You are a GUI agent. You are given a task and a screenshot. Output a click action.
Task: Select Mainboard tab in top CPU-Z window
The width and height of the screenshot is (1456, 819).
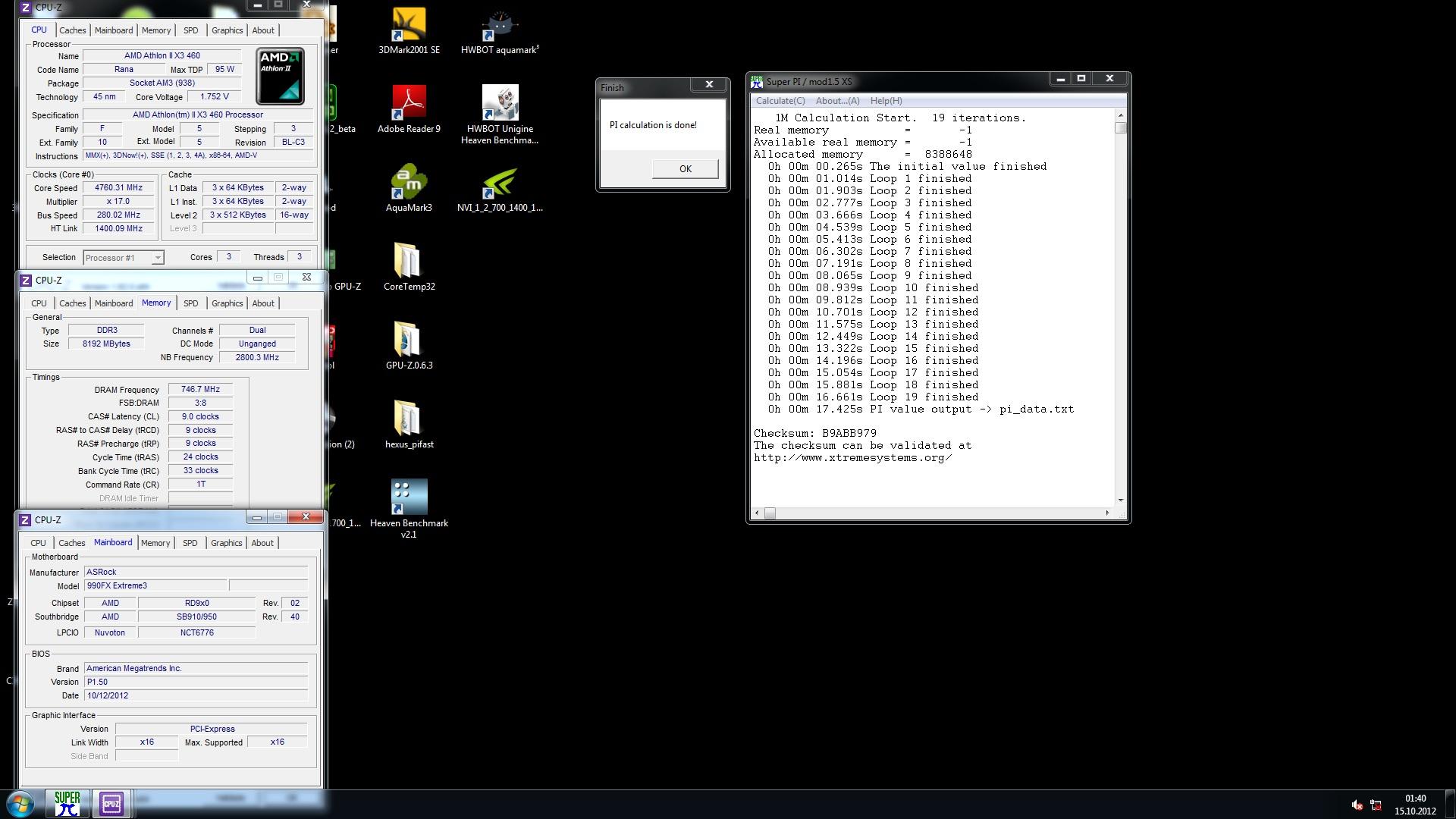click(x=114, y=30)
